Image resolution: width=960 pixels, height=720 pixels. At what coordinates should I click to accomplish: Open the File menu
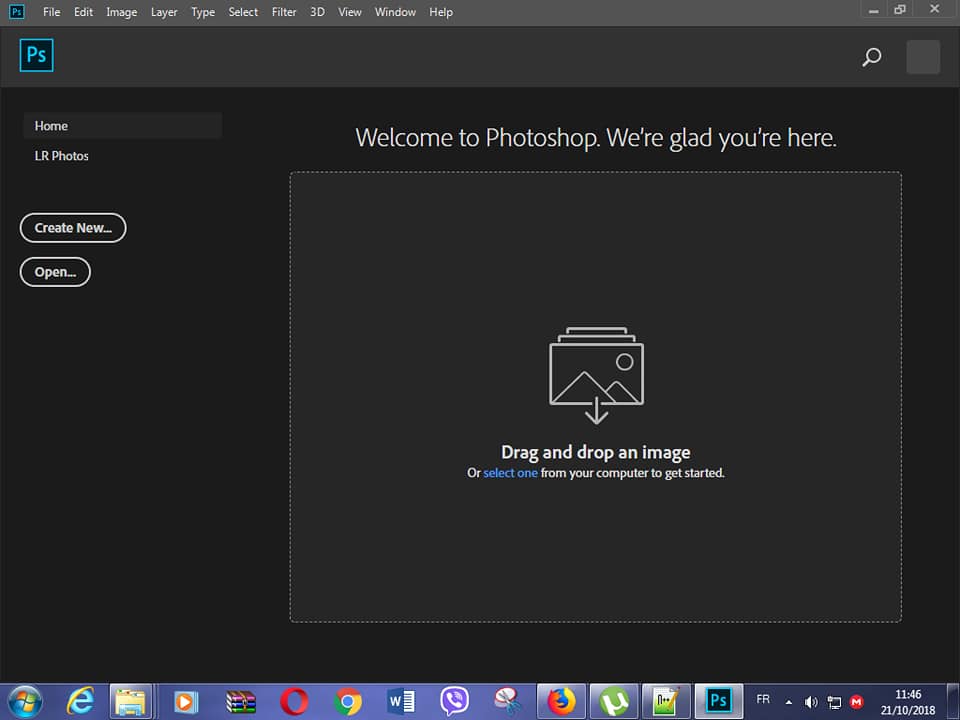(51, 12)
